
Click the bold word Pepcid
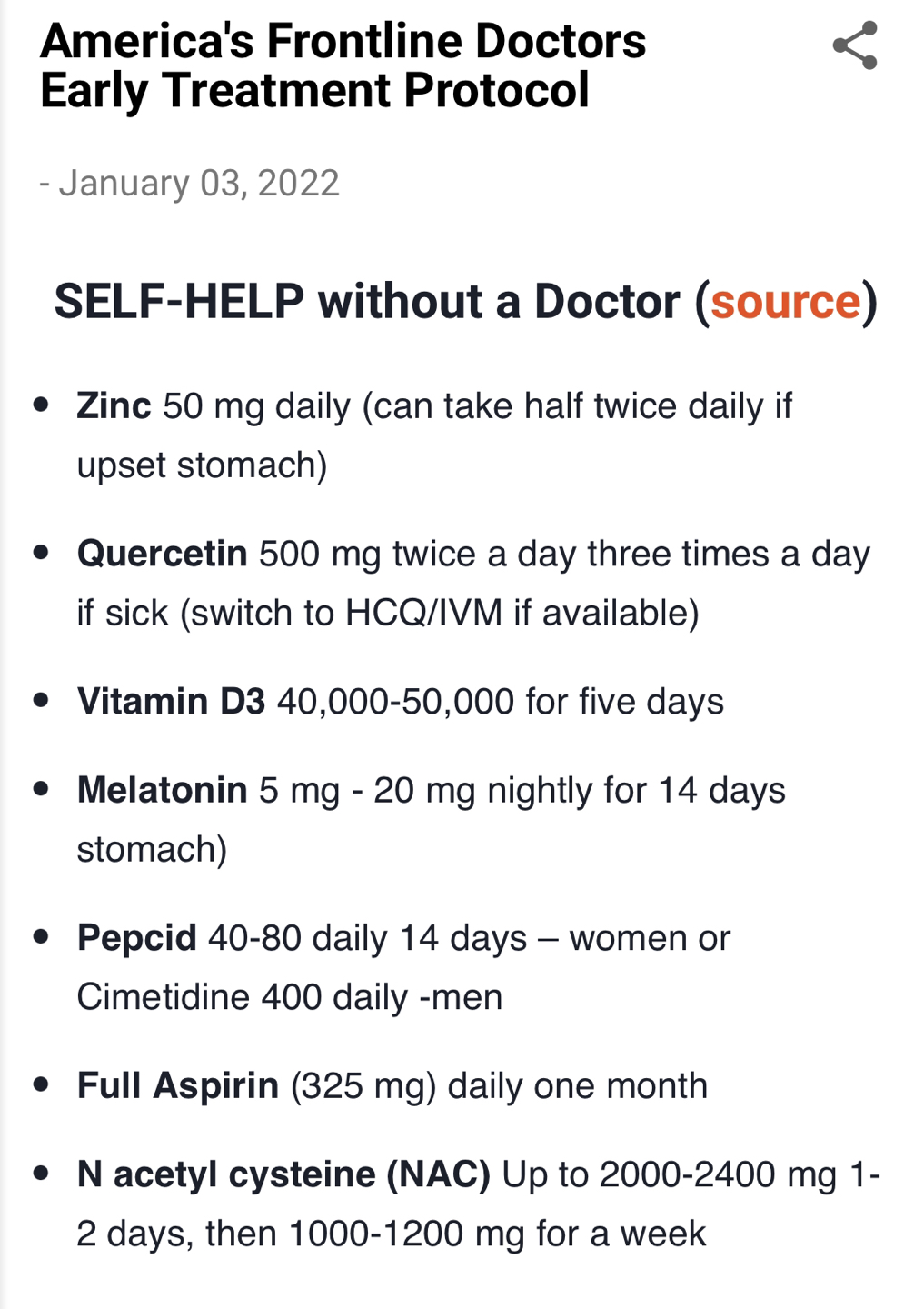point(136,938)
